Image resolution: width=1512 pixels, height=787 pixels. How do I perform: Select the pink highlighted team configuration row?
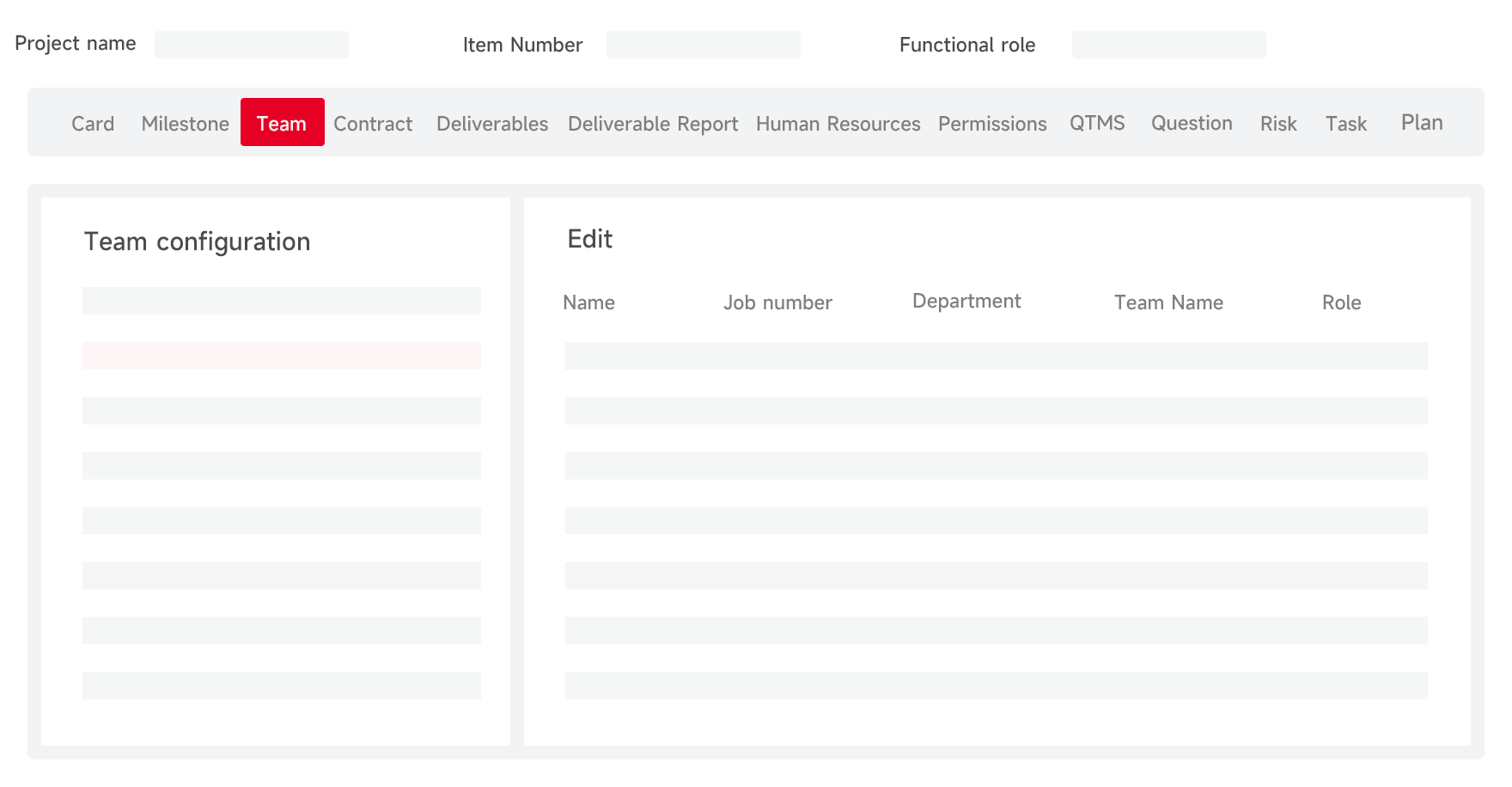(282, 356)
